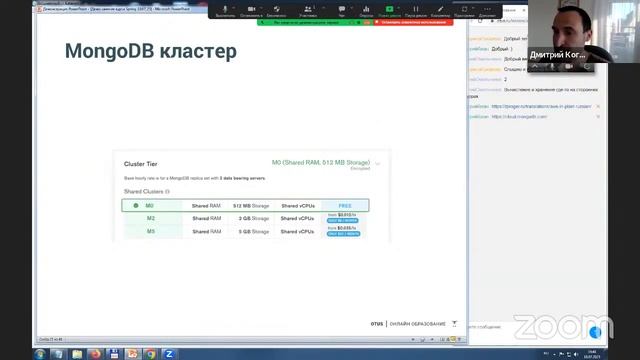Click M5 monthly price badge
The width and height of the screenshot is (640, 360).
(343, 234)
